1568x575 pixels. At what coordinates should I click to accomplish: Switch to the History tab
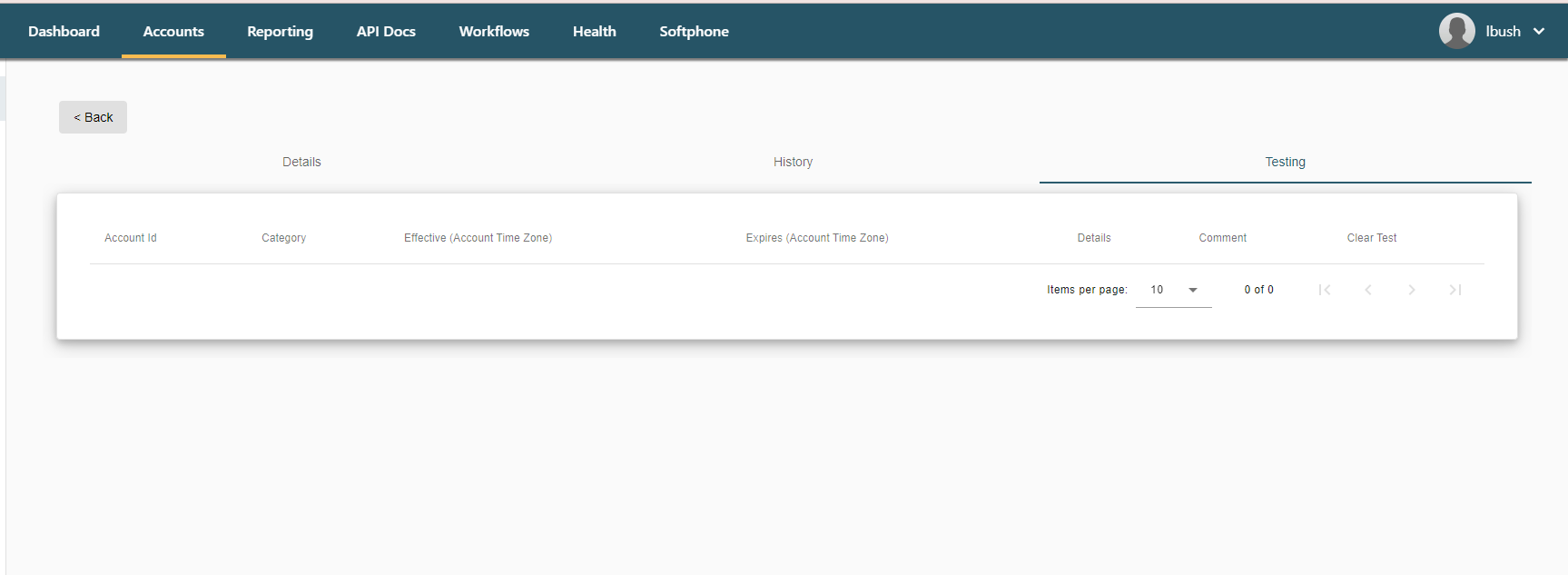(x=793, y=162)
